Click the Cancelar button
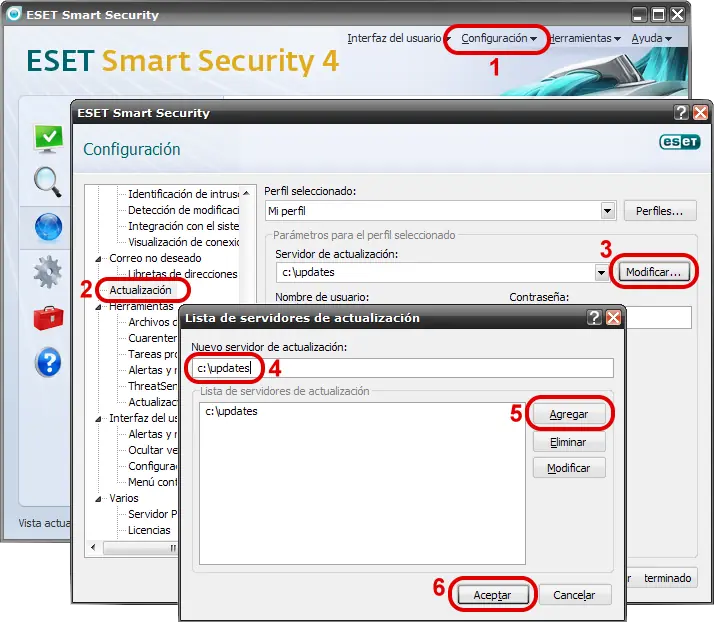The width and height of the screenshot is (714, 622). [x=575, y=595]
